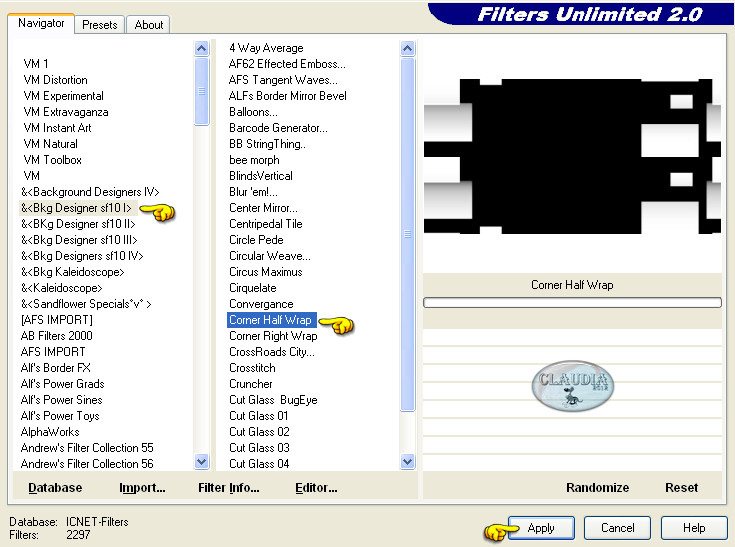Choose the Circular Weave... filter
This screenshot has width=735, height=547.
pos(270,255)
